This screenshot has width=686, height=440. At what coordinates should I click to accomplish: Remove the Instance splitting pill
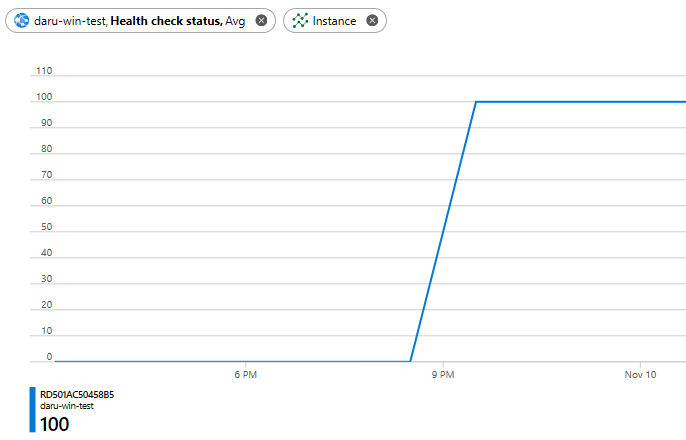pos(372,21)
